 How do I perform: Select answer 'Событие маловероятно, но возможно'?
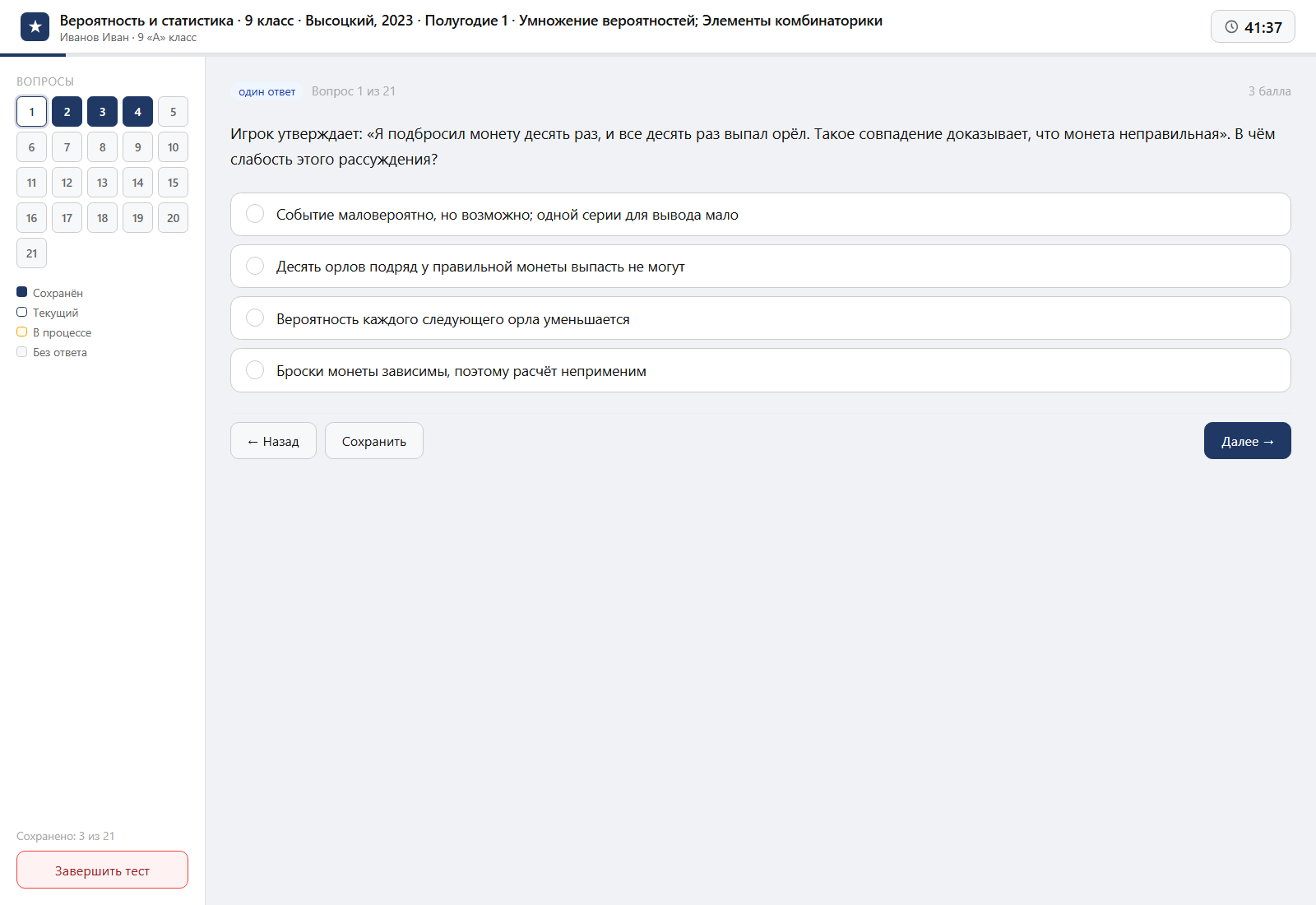761,215
